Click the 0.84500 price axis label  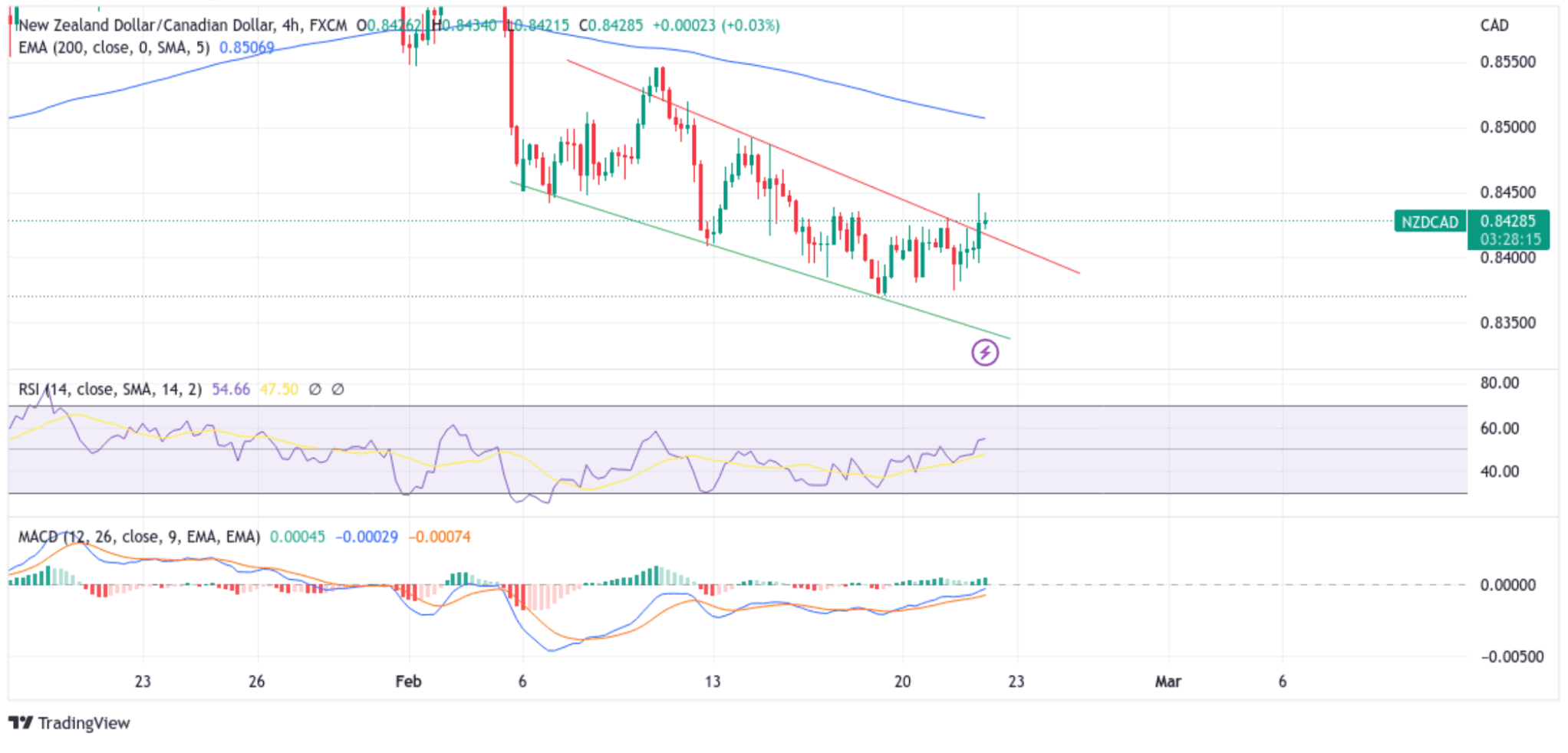click(x=1507, y=192)
